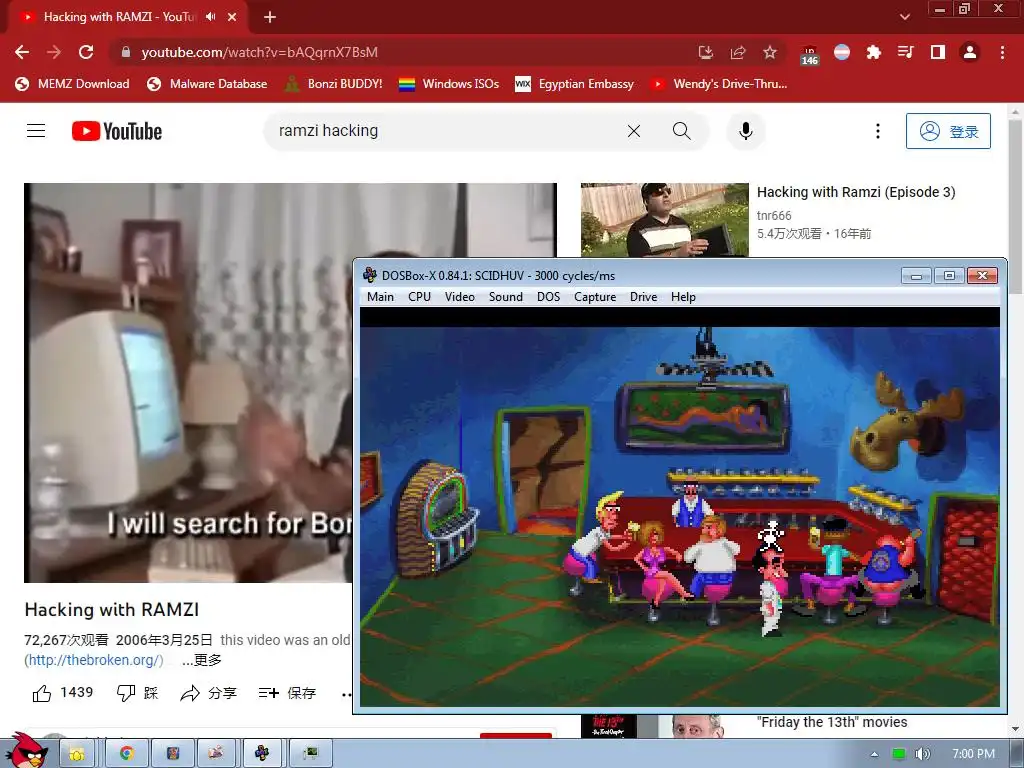Open the Windows ISOs bookmark
This screenshot has height=768, width=1024.
(449, 84)
